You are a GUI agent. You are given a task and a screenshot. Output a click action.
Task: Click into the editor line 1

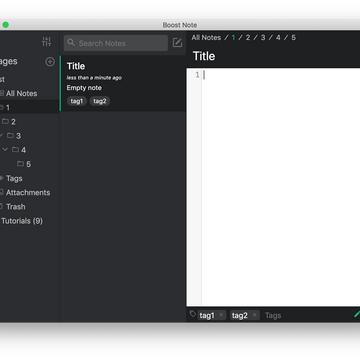[281, 75]
